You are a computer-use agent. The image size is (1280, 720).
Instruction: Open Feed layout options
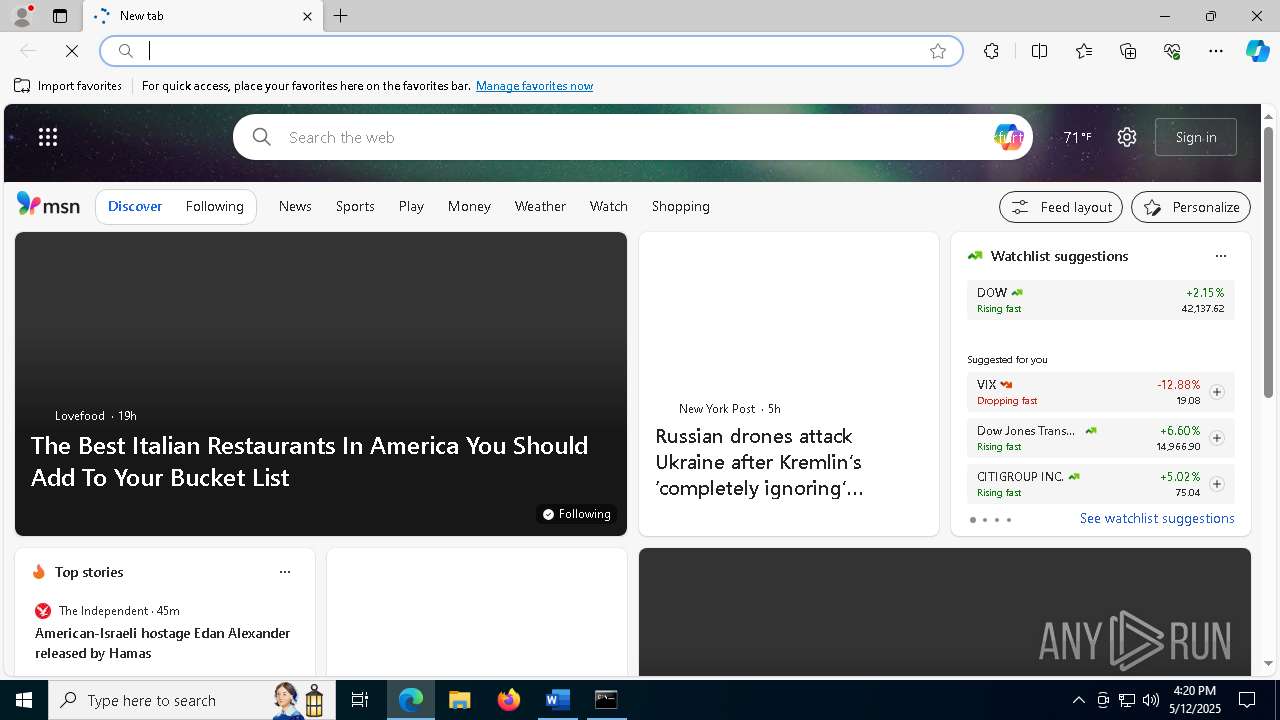[1061, 207]
